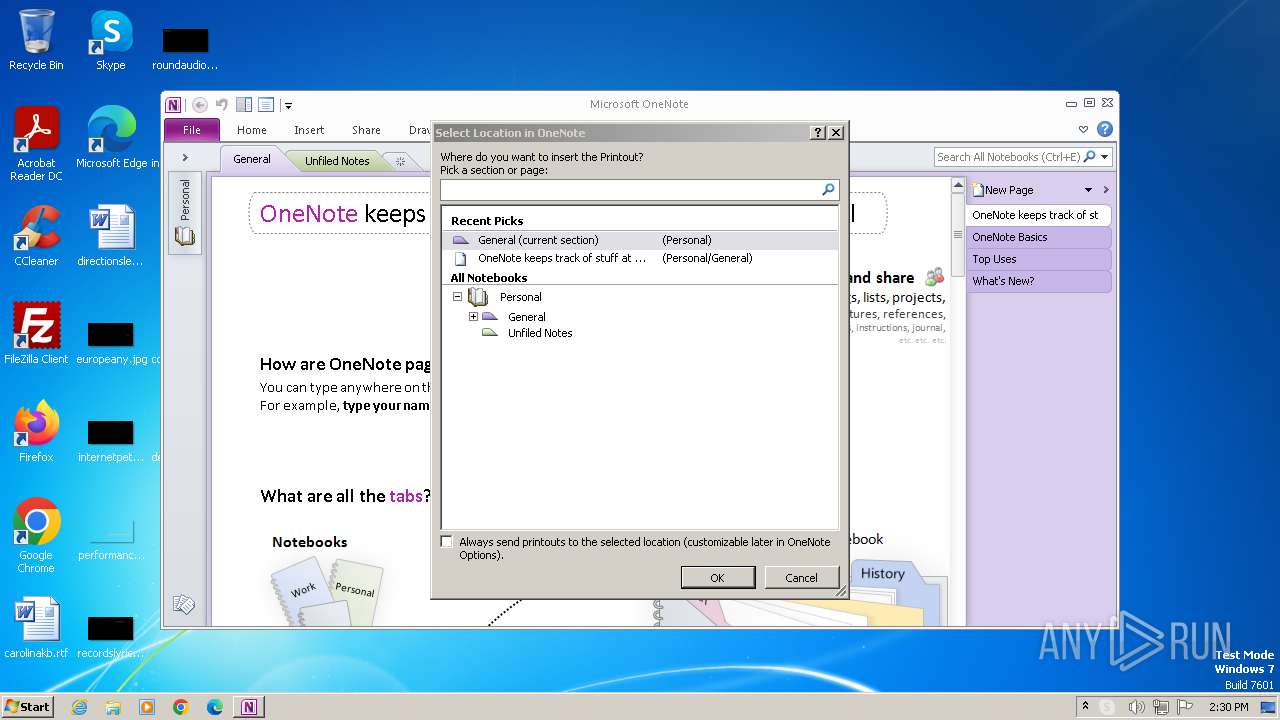The height and width of the screenshot is (720, 1280).
Task: Minimize the ribbon using heart-shaped arrow
Action: click(x=1083, y=129)
